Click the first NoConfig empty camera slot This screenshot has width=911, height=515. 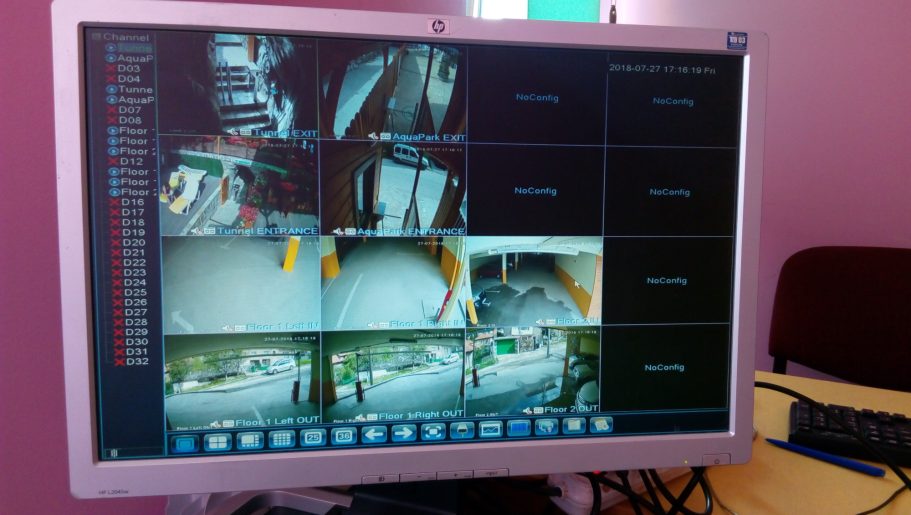(x=536, y=97)
